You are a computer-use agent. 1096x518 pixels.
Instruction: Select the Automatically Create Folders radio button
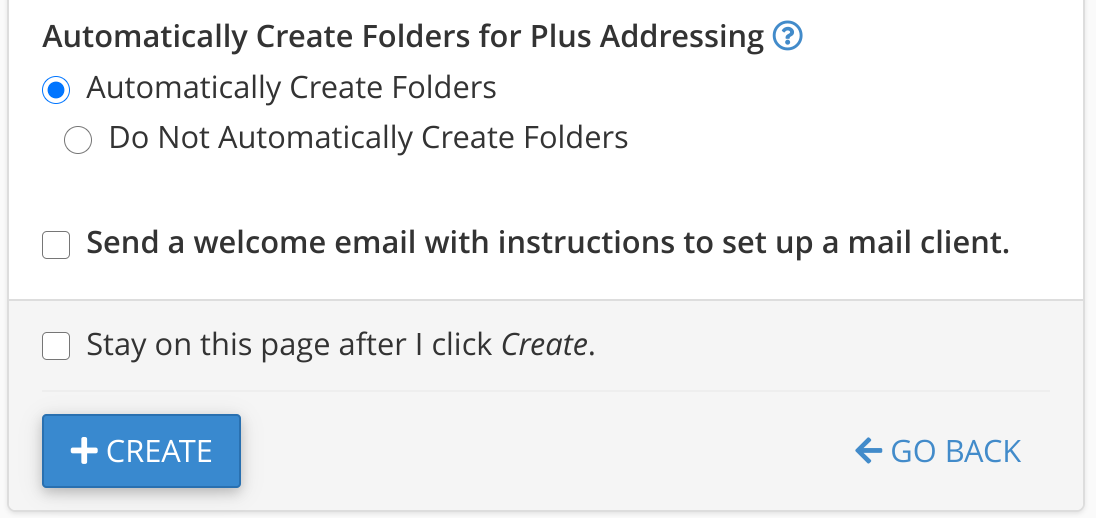(56, 90)
